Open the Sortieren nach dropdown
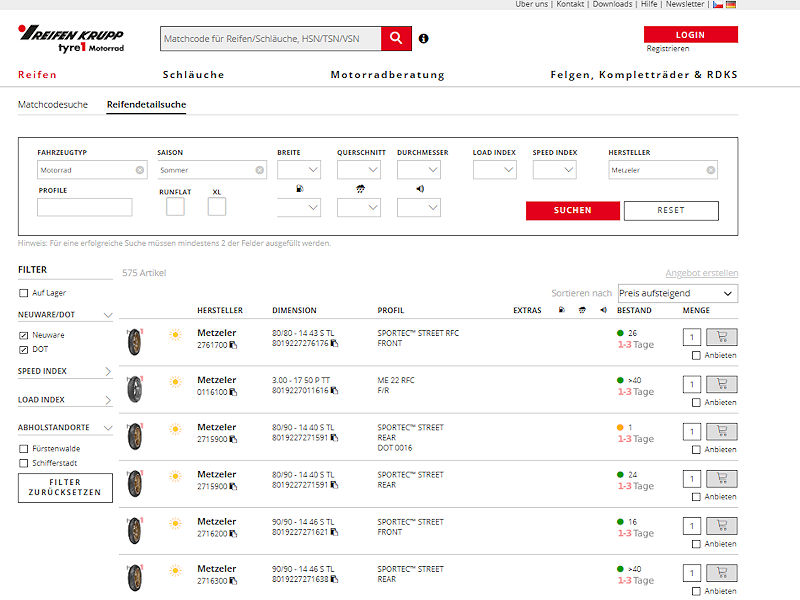 [678, 293]
